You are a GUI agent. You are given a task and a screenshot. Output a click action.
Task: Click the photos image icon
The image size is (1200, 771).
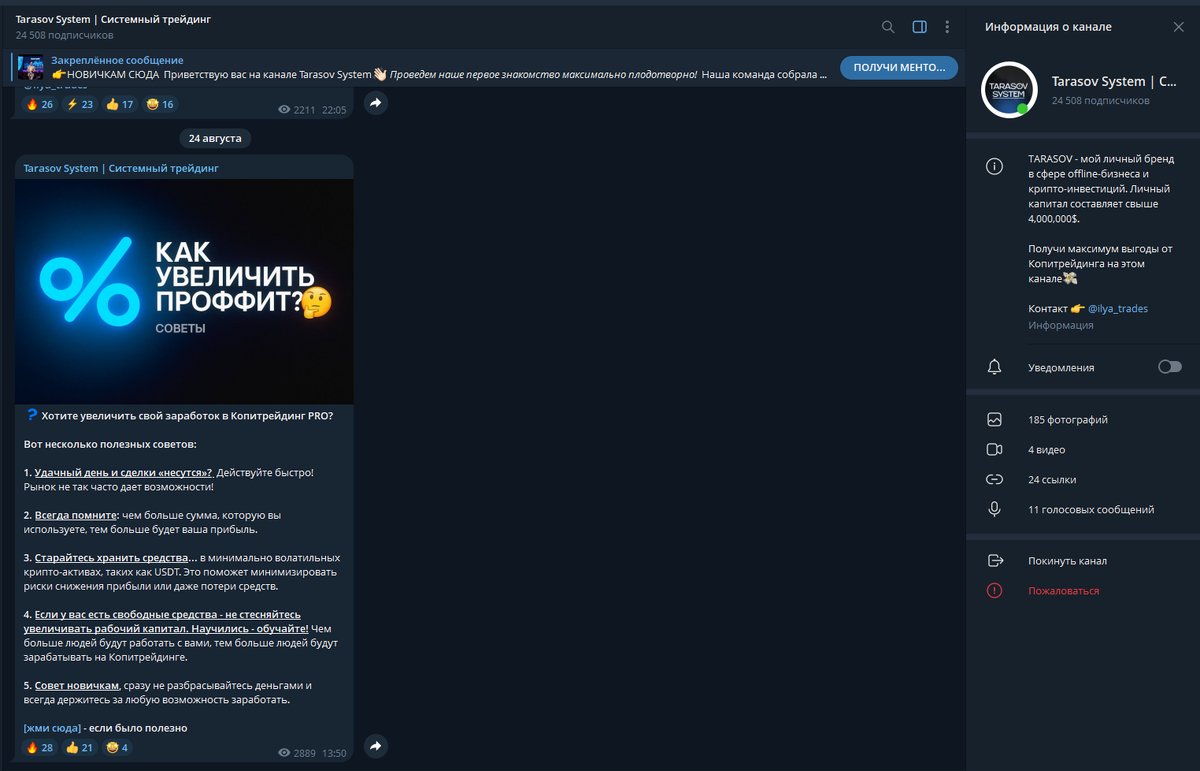pos(994,420)
